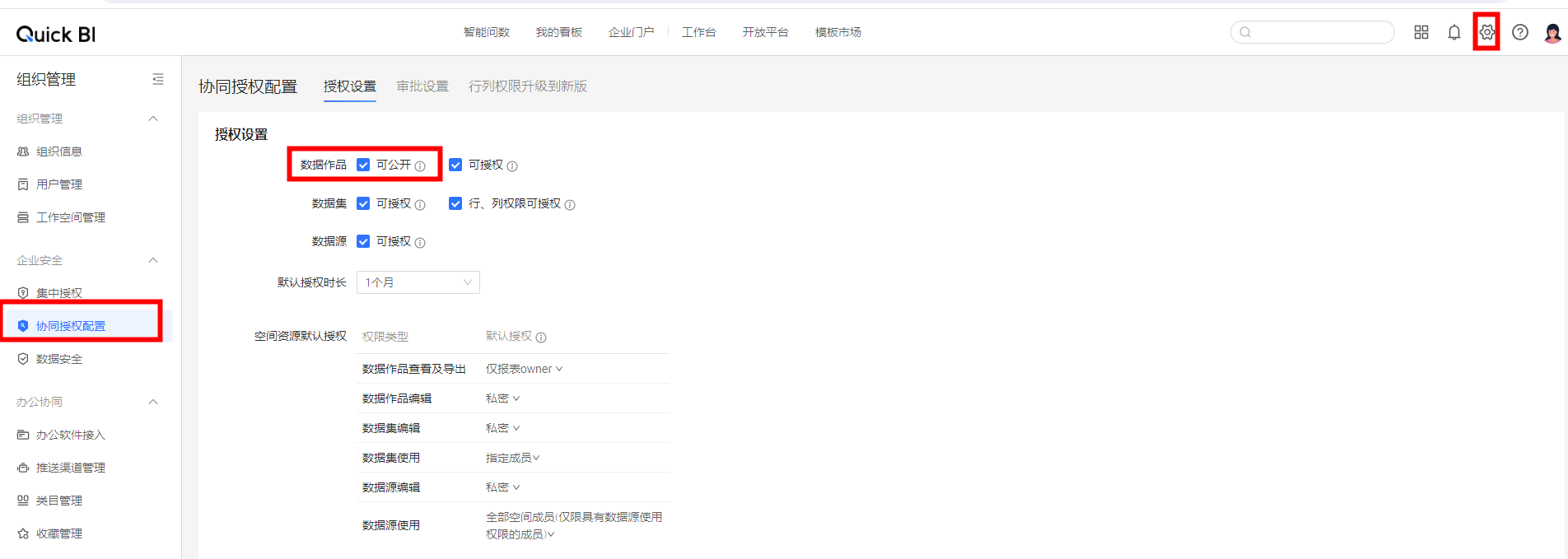Uncheck 可公开 for 数据作品
1568x559 pixels.
[x=363, y=165]
